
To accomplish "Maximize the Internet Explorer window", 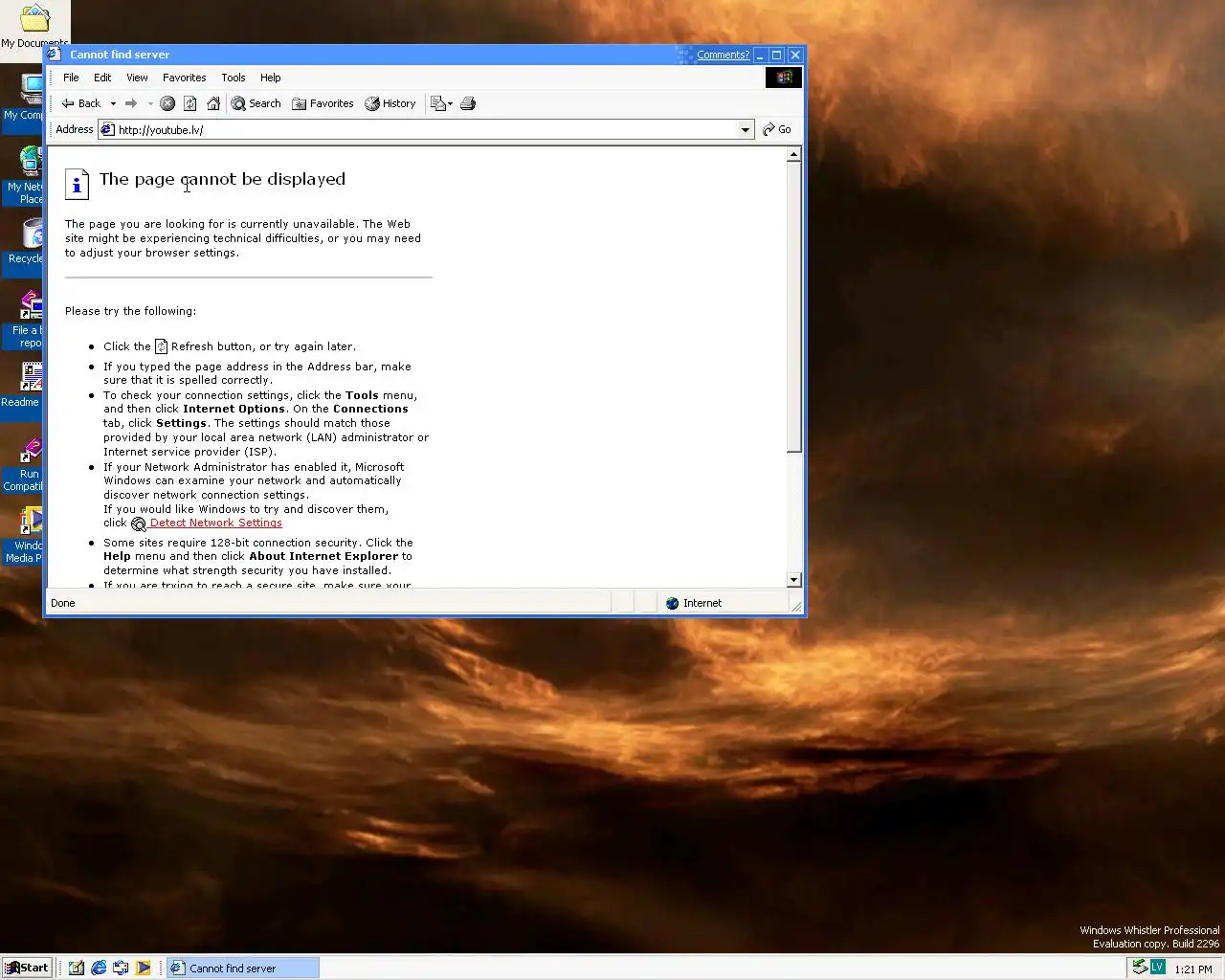I will [x=777, y=56].
